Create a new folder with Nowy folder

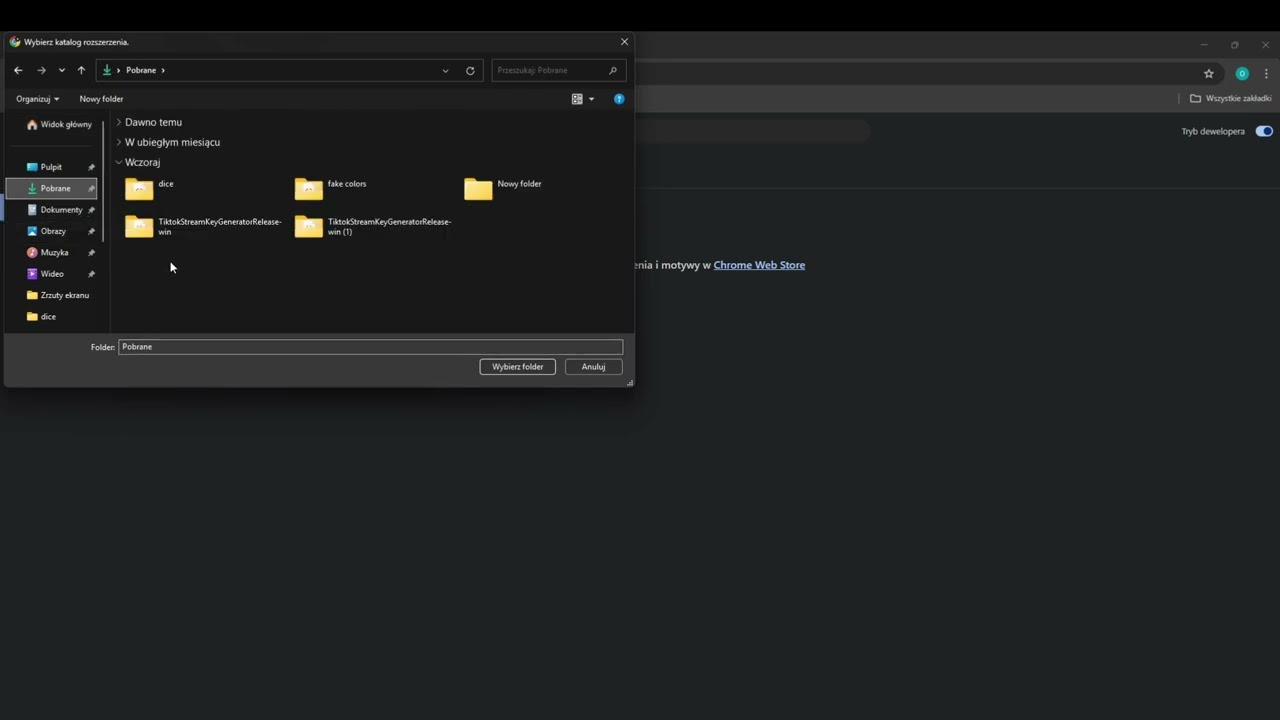pos(101,99)
